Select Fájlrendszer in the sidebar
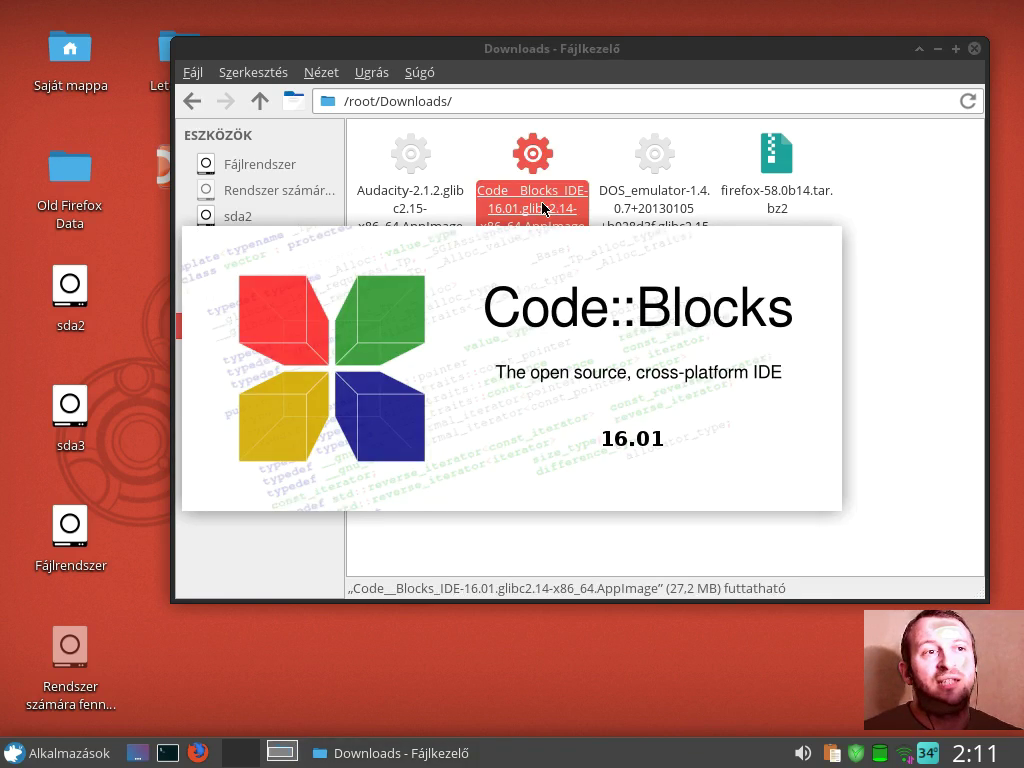The height and width of the screenshot is (768, 1024). click(x=258, y=164)
